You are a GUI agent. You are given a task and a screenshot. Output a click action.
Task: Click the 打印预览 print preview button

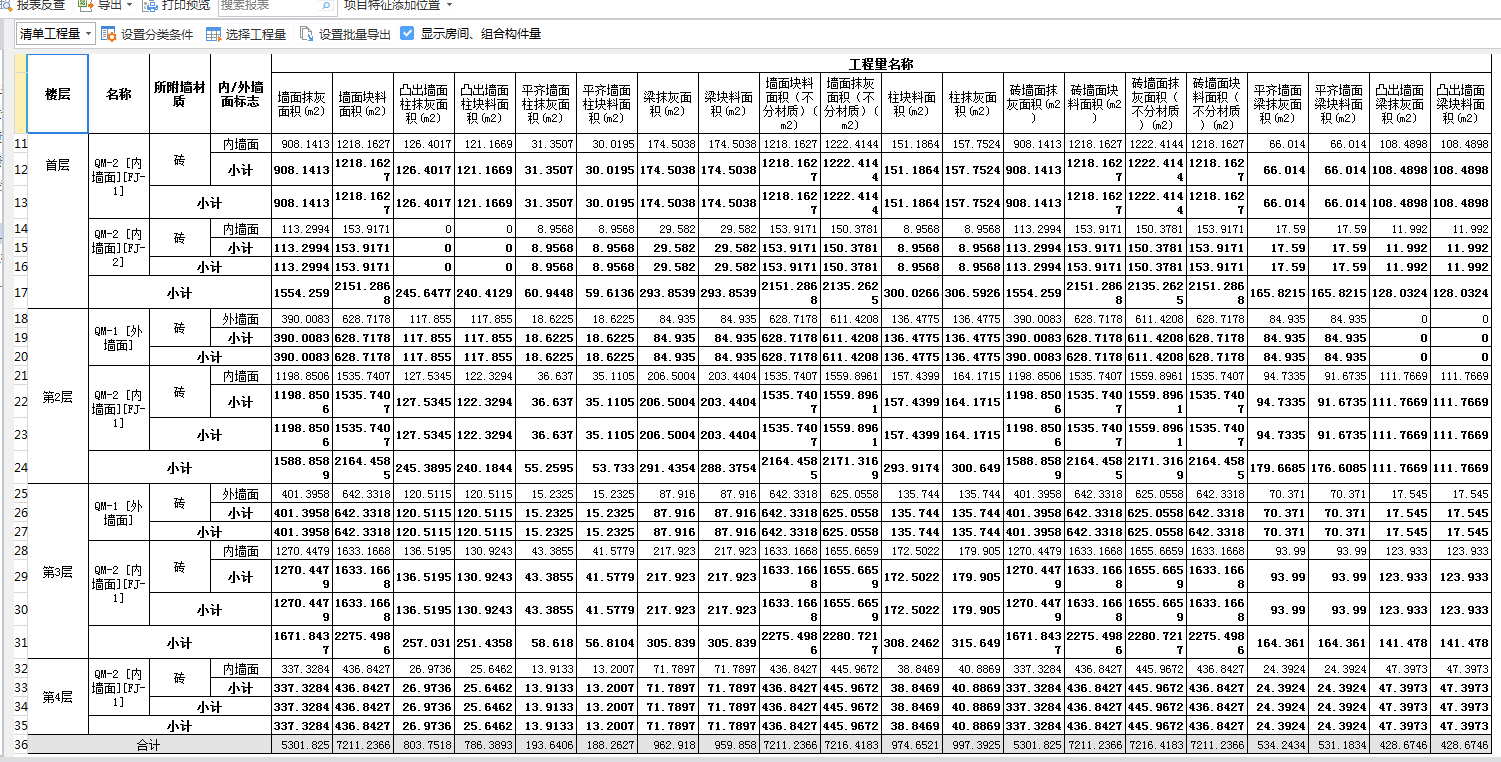tap(176, 5)
